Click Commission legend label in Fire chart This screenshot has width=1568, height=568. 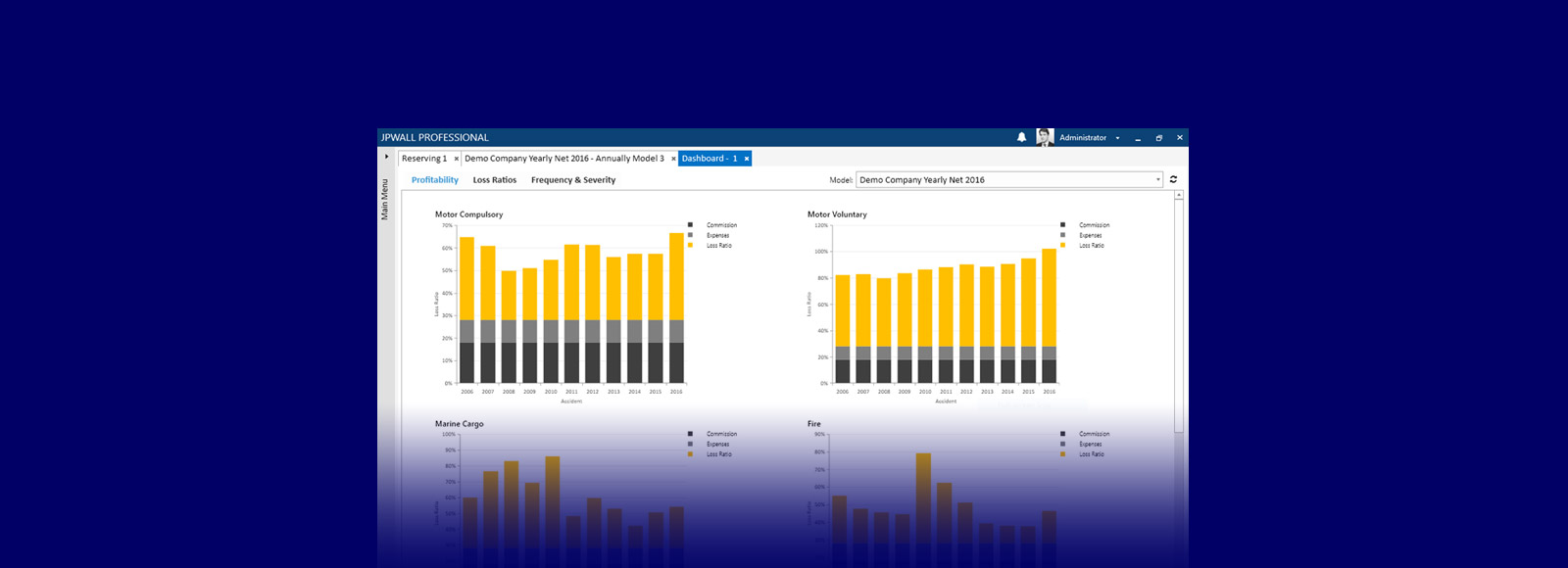click(x=1095, y=434)
